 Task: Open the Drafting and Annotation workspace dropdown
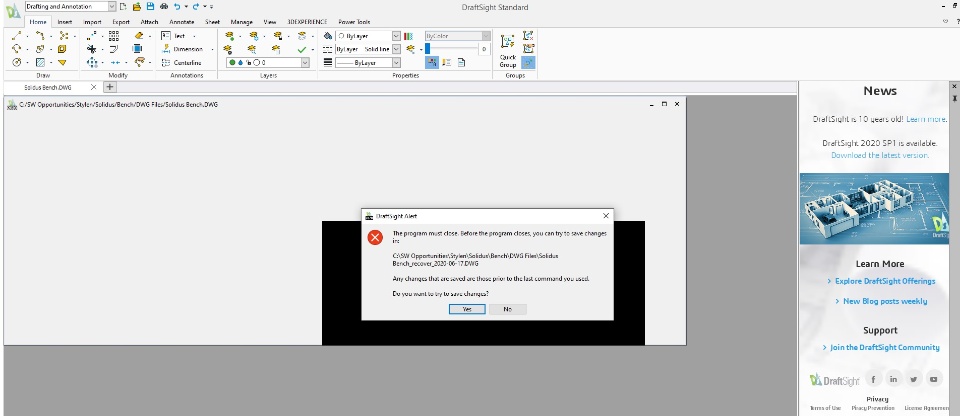111,6
